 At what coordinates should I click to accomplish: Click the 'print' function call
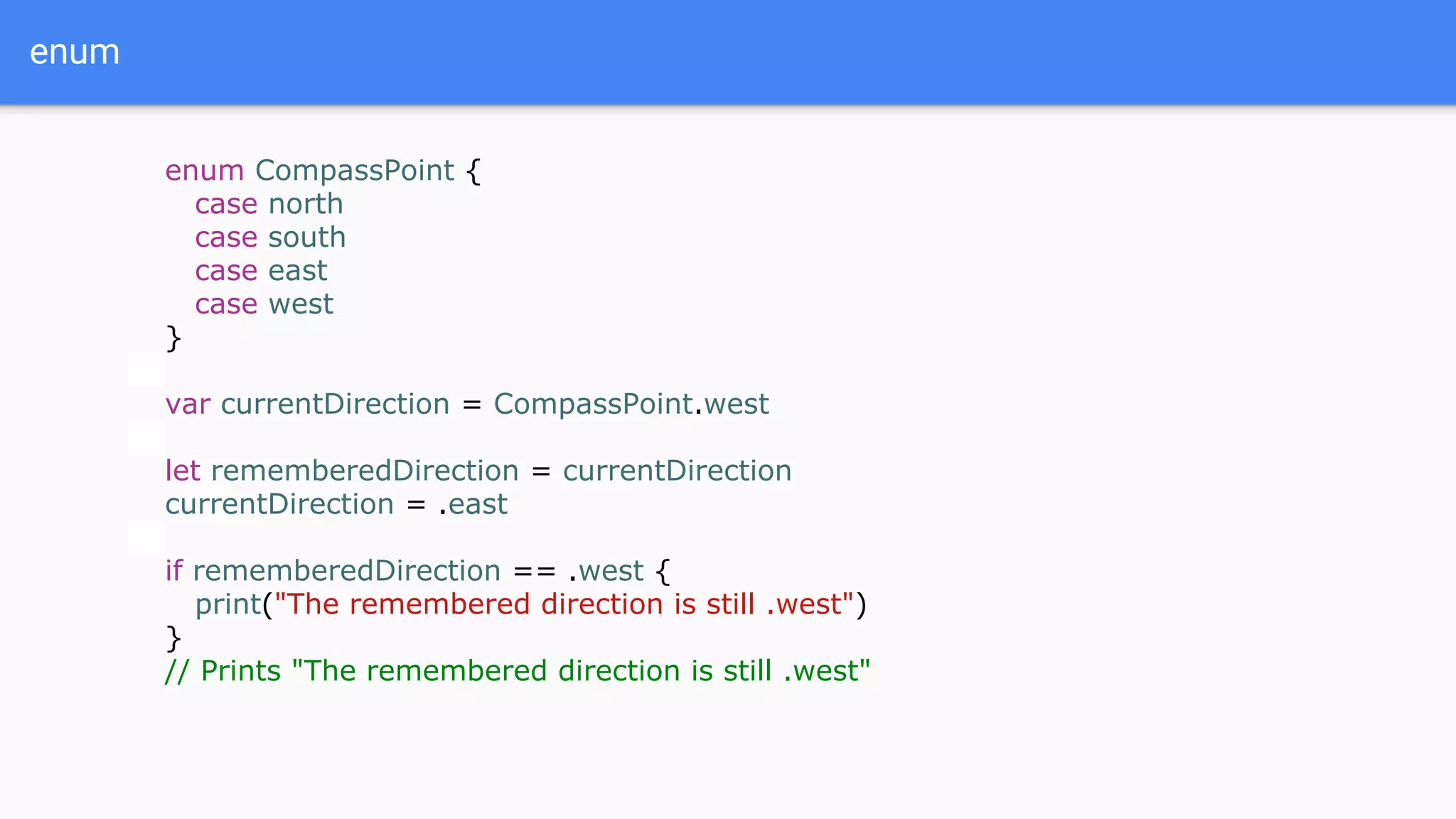(227, 604)
